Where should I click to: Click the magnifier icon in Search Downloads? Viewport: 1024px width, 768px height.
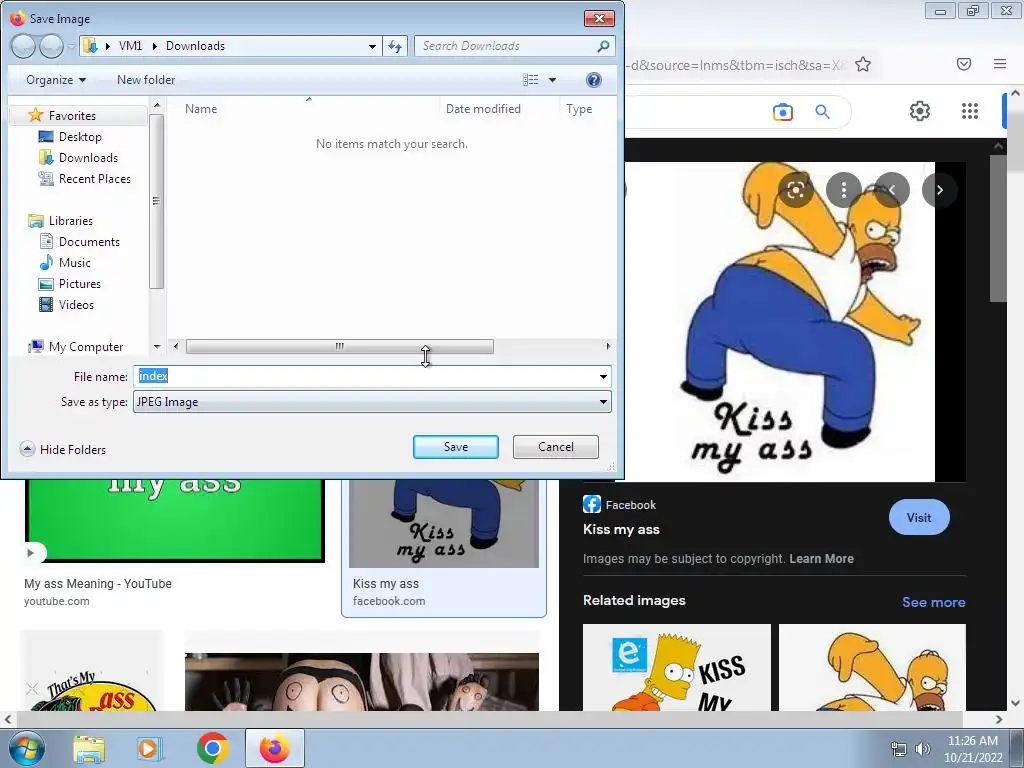point(603,46)
